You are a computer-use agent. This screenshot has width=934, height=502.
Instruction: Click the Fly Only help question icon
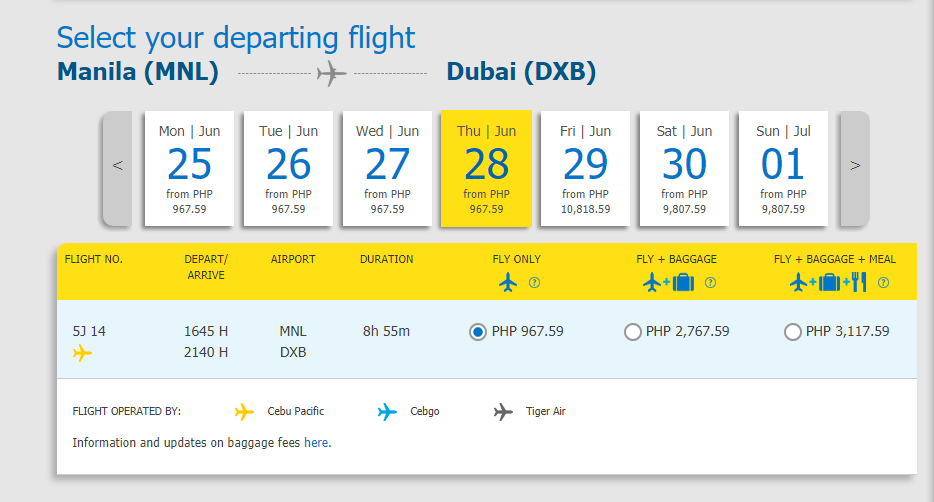[534, 283]
